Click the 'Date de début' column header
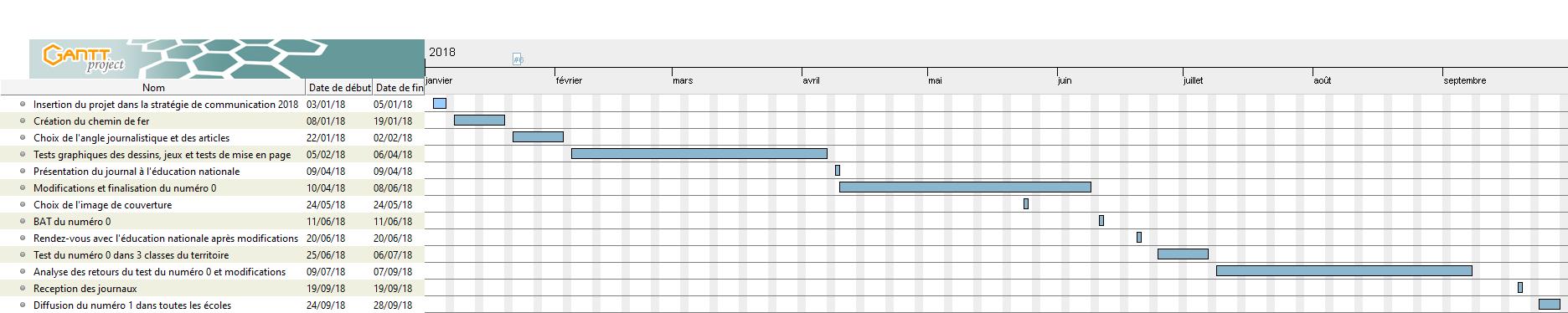Viewport: 1568px width, 313px height. click(x=338, y=87)
